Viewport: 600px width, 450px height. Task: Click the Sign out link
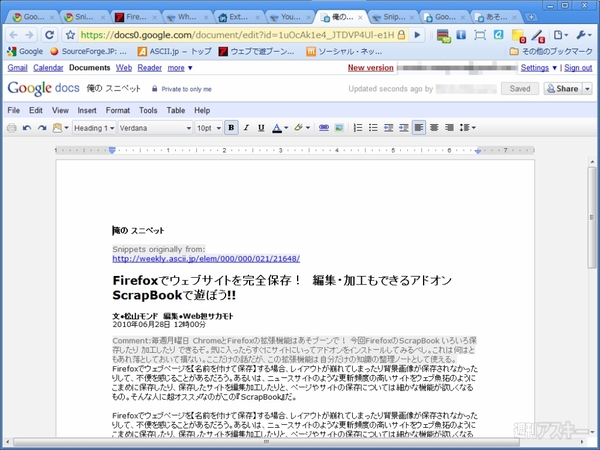[x=578, y=68]
